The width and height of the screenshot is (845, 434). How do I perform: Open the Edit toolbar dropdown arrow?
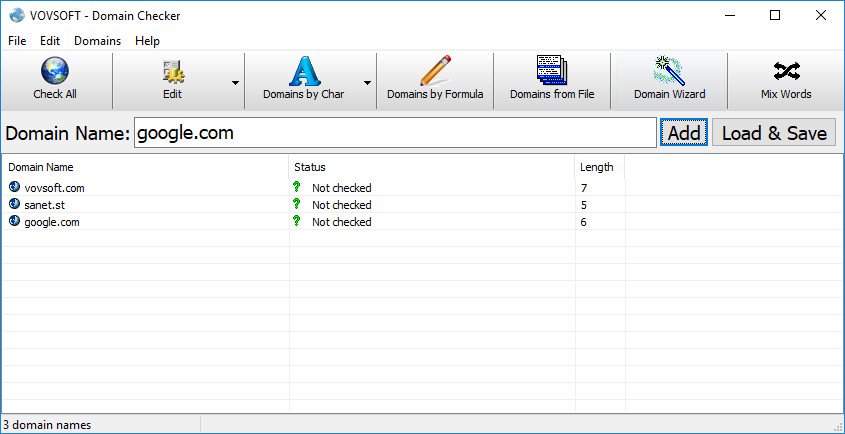point(235,82)
